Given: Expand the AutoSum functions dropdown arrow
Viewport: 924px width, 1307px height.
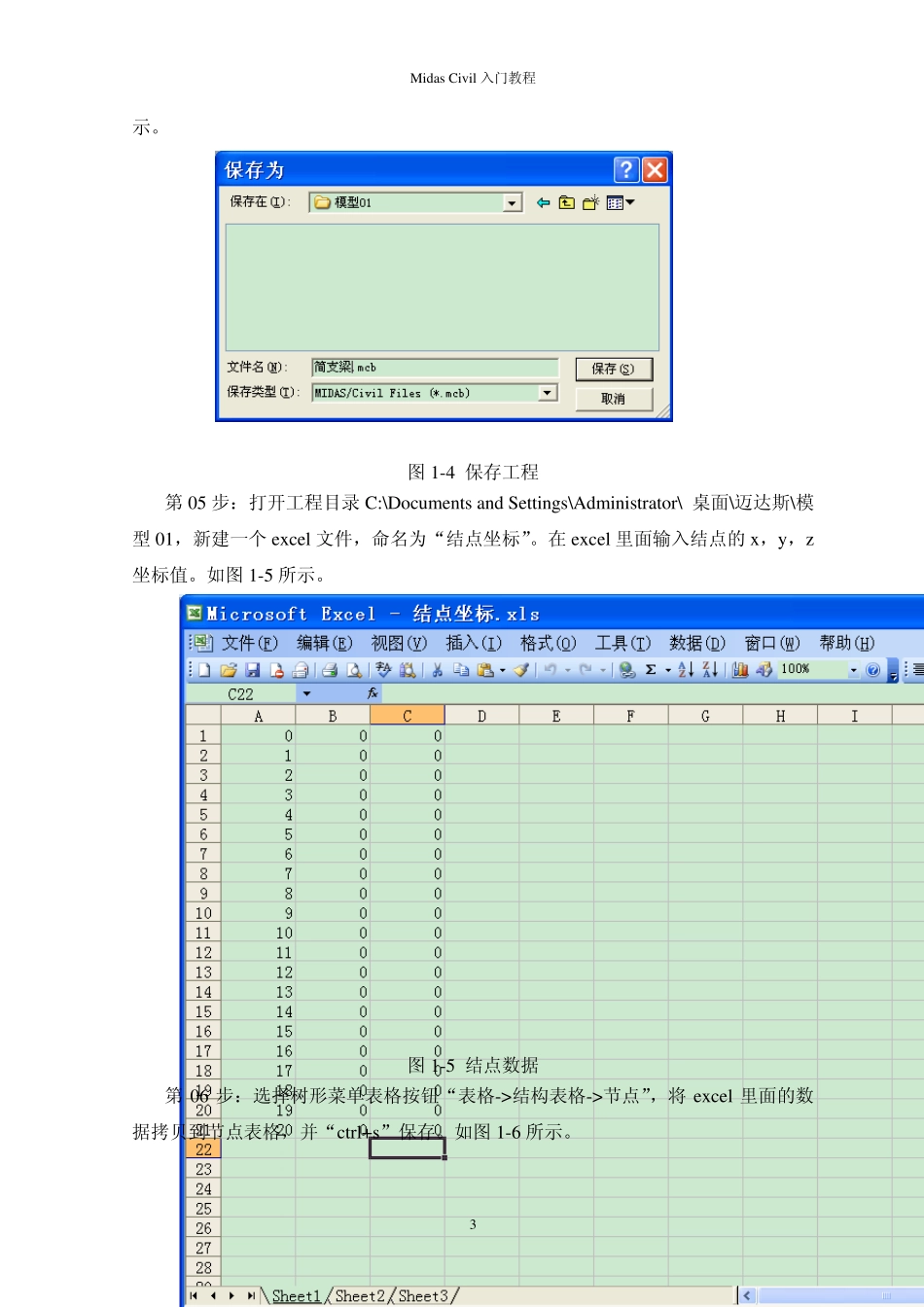Looking at the screenshot, I should click(668, 670).
